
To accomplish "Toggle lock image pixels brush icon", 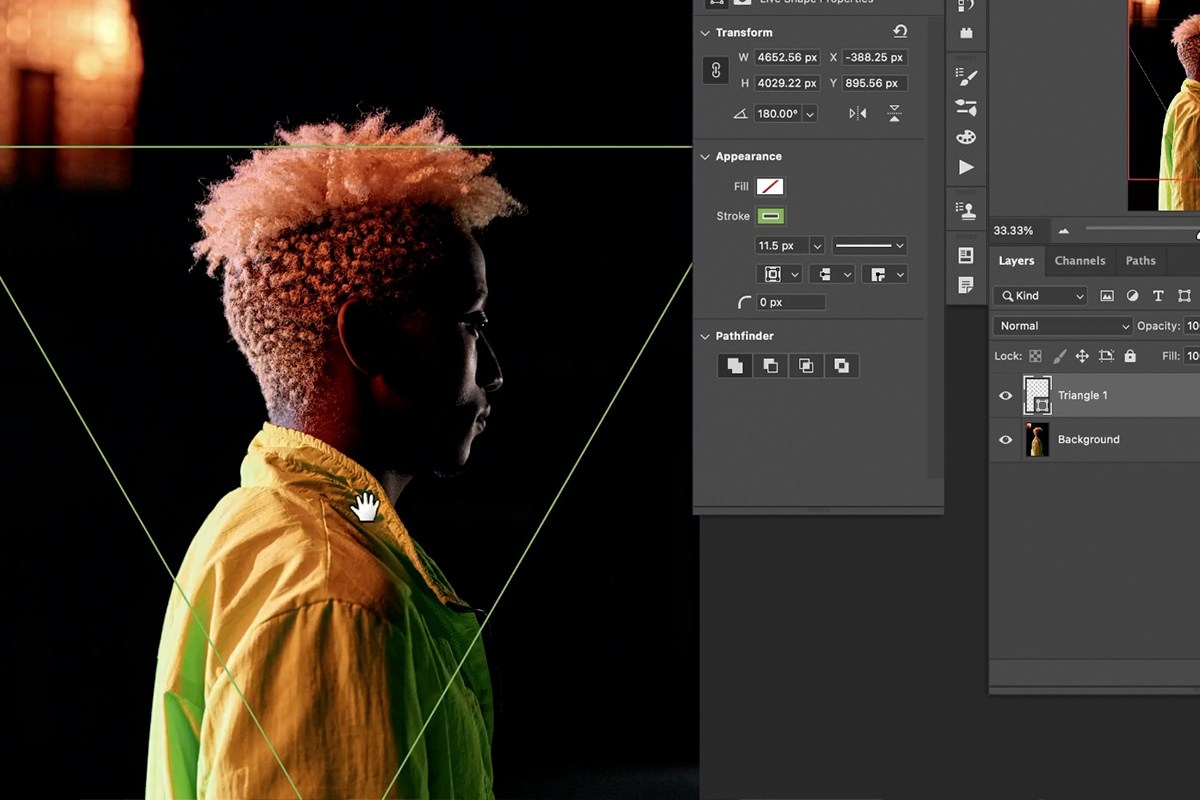I will 1058,356.
